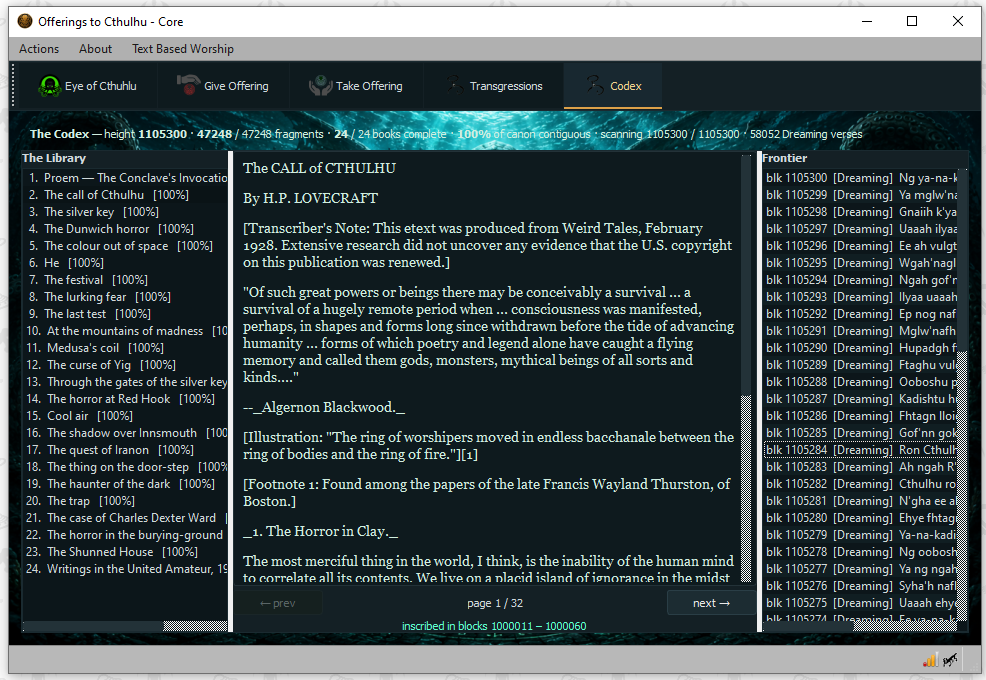Close the Offerings to Cthulhu window
The height and width of the screenshot is (680, 986).
(958, 21)
